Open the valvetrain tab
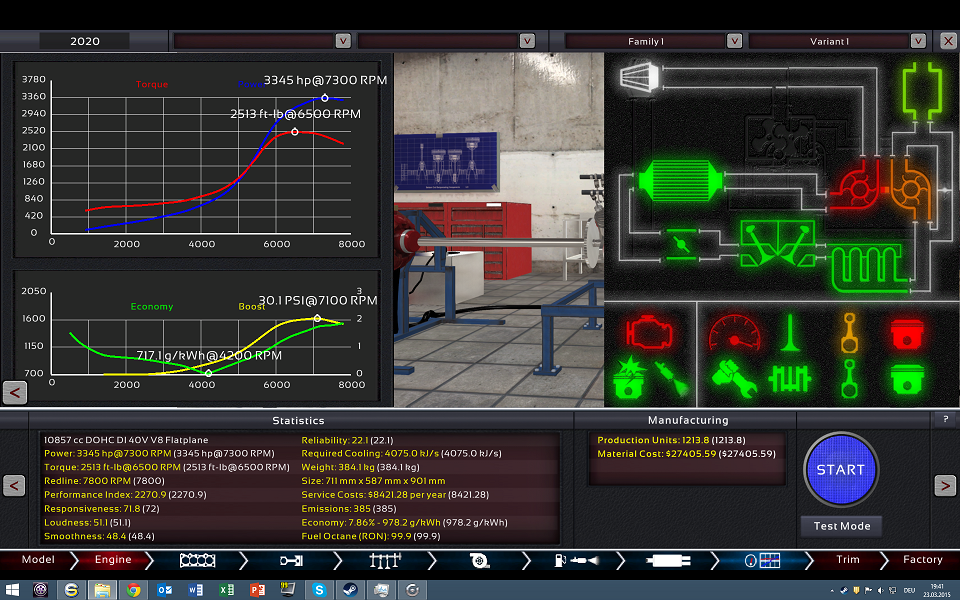The width and height of the screenshot is (960, 600). [x=385, y=560]
